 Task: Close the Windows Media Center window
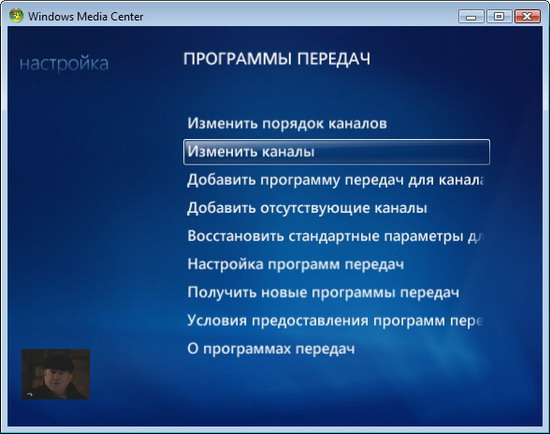[527, 16]
